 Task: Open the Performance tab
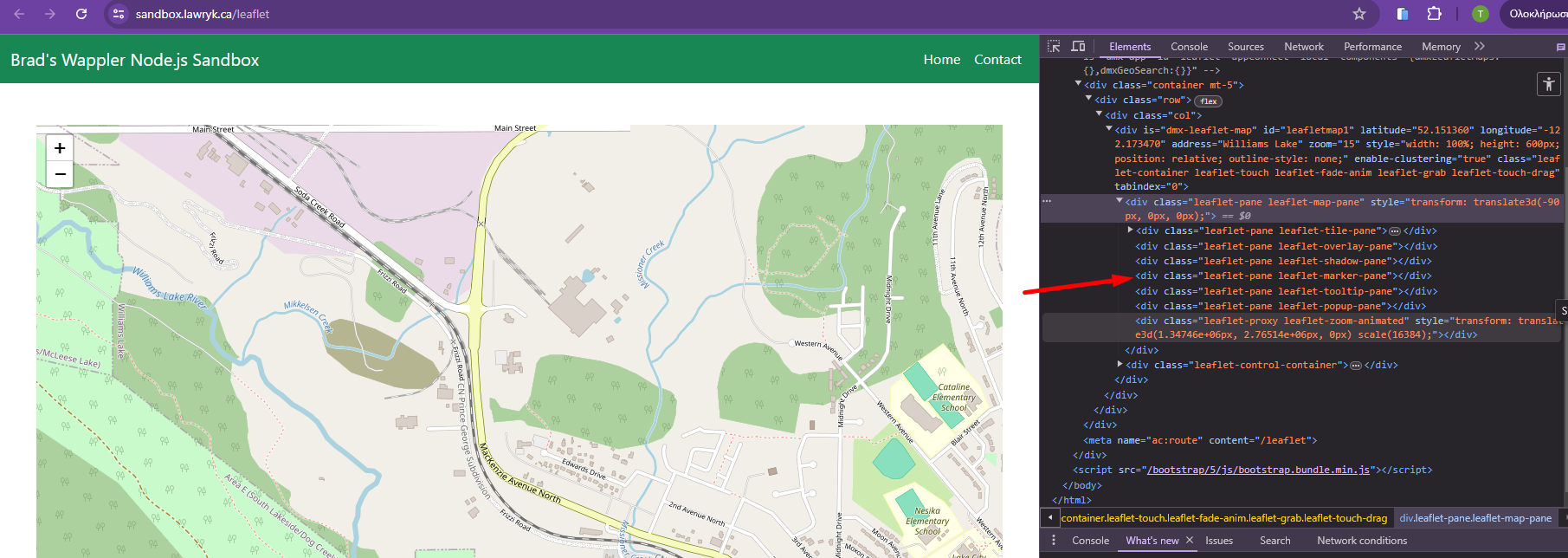pos(1372,47)
